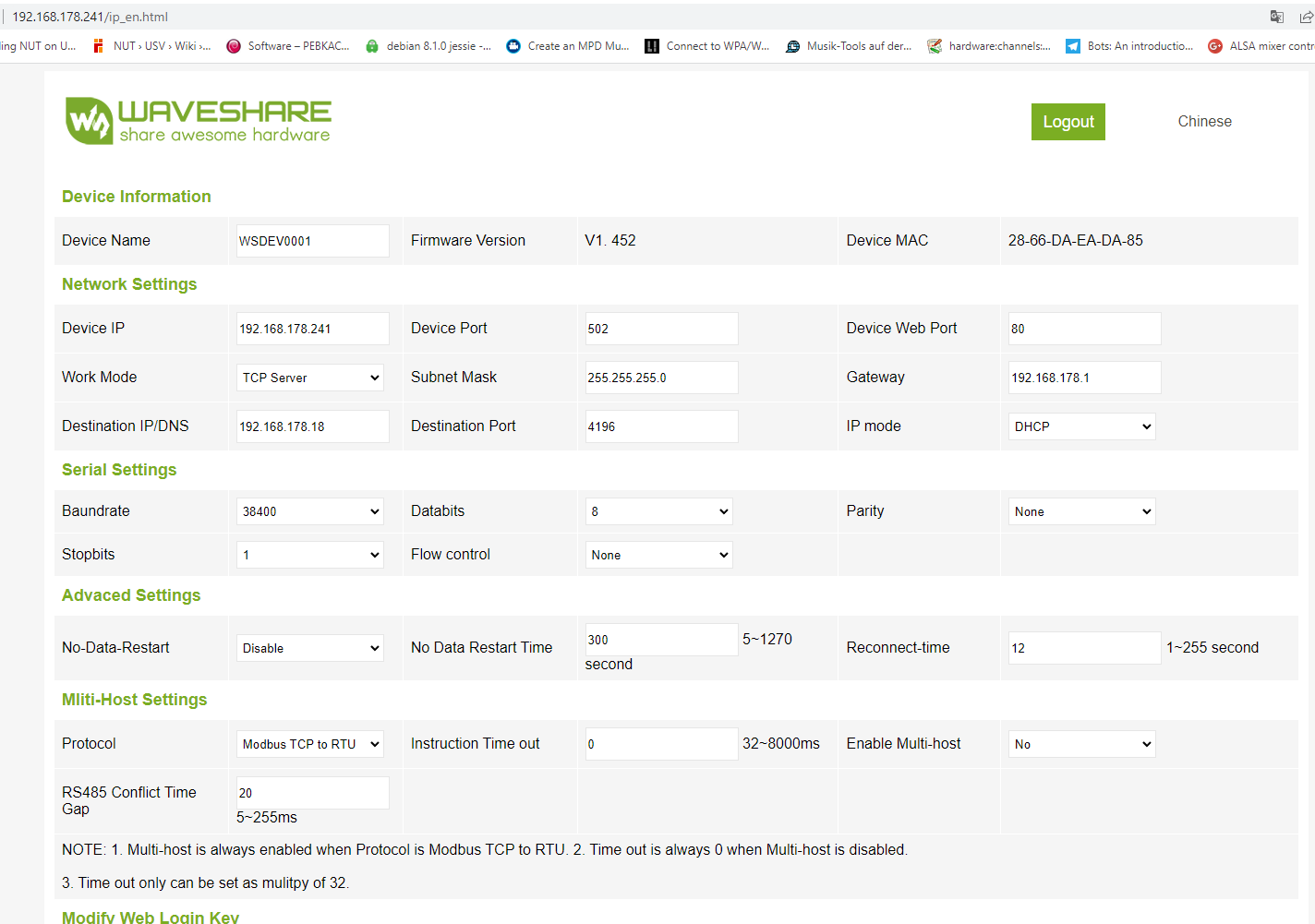Open the NUT USV Wiki bookmark

click(x=151, y=46)
